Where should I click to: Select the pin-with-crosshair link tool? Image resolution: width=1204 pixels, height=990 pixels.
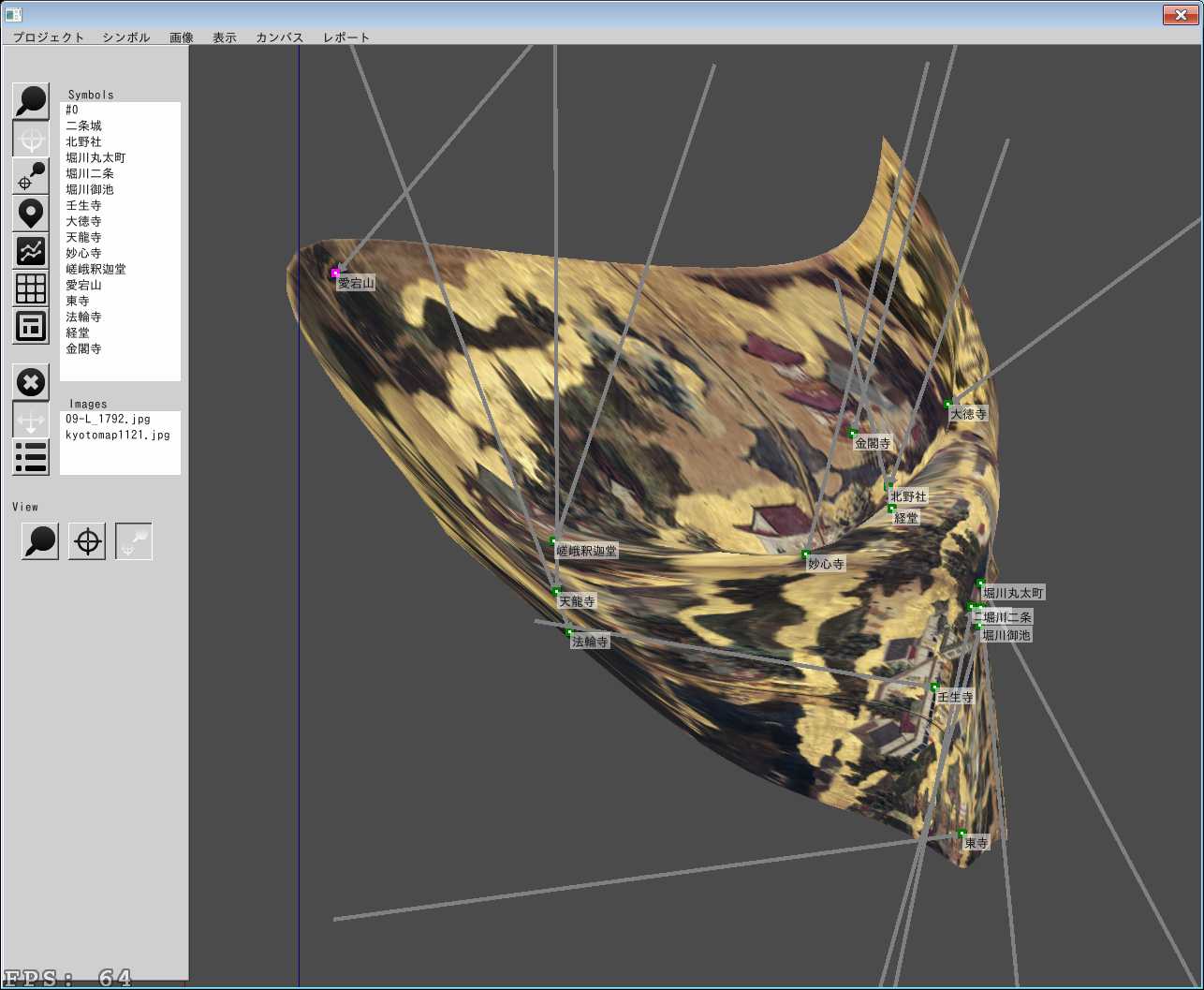(31, 176)
